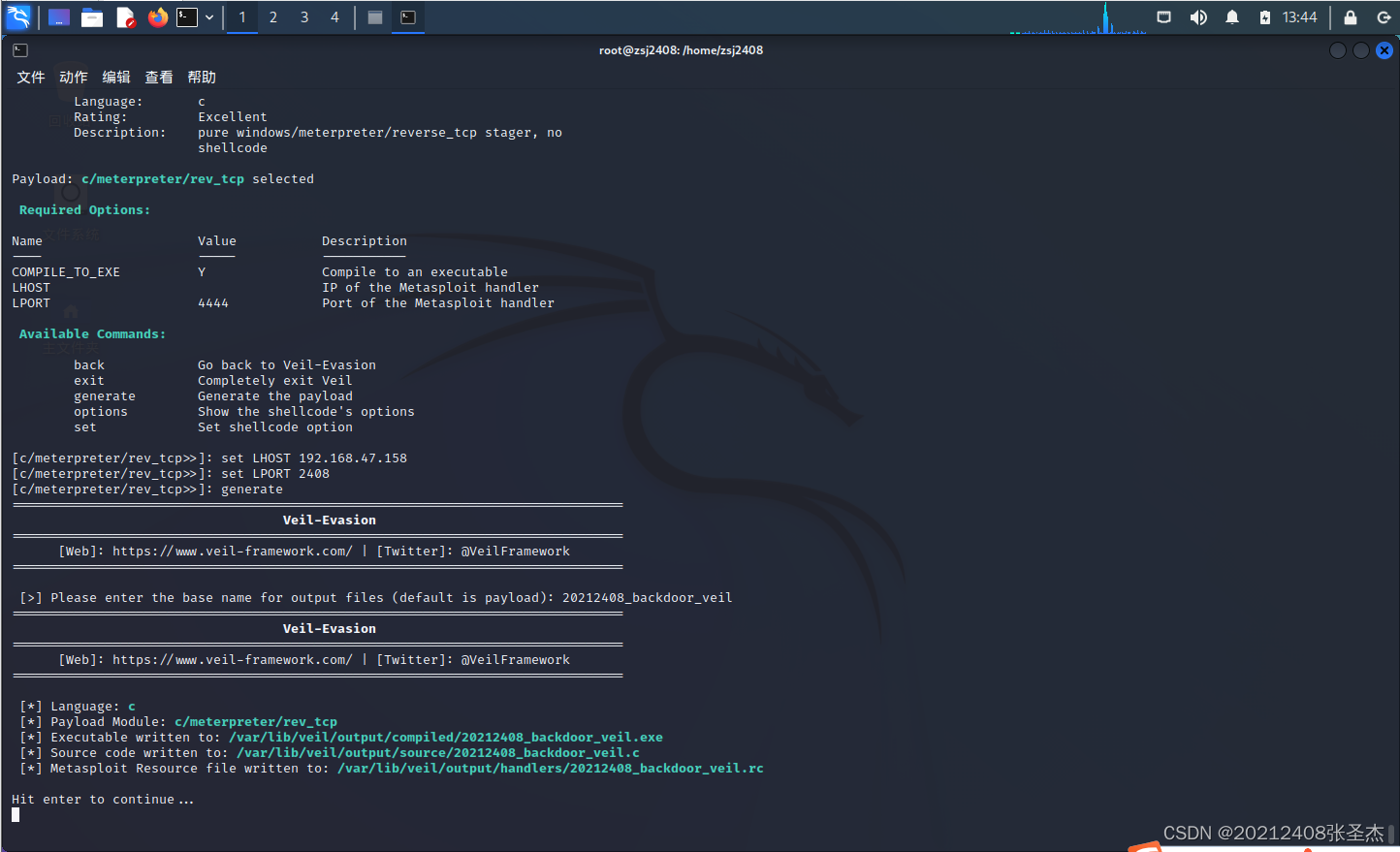Switch to workspace 3
This screenshot has width=1400, height=852.
click(304, 17)
